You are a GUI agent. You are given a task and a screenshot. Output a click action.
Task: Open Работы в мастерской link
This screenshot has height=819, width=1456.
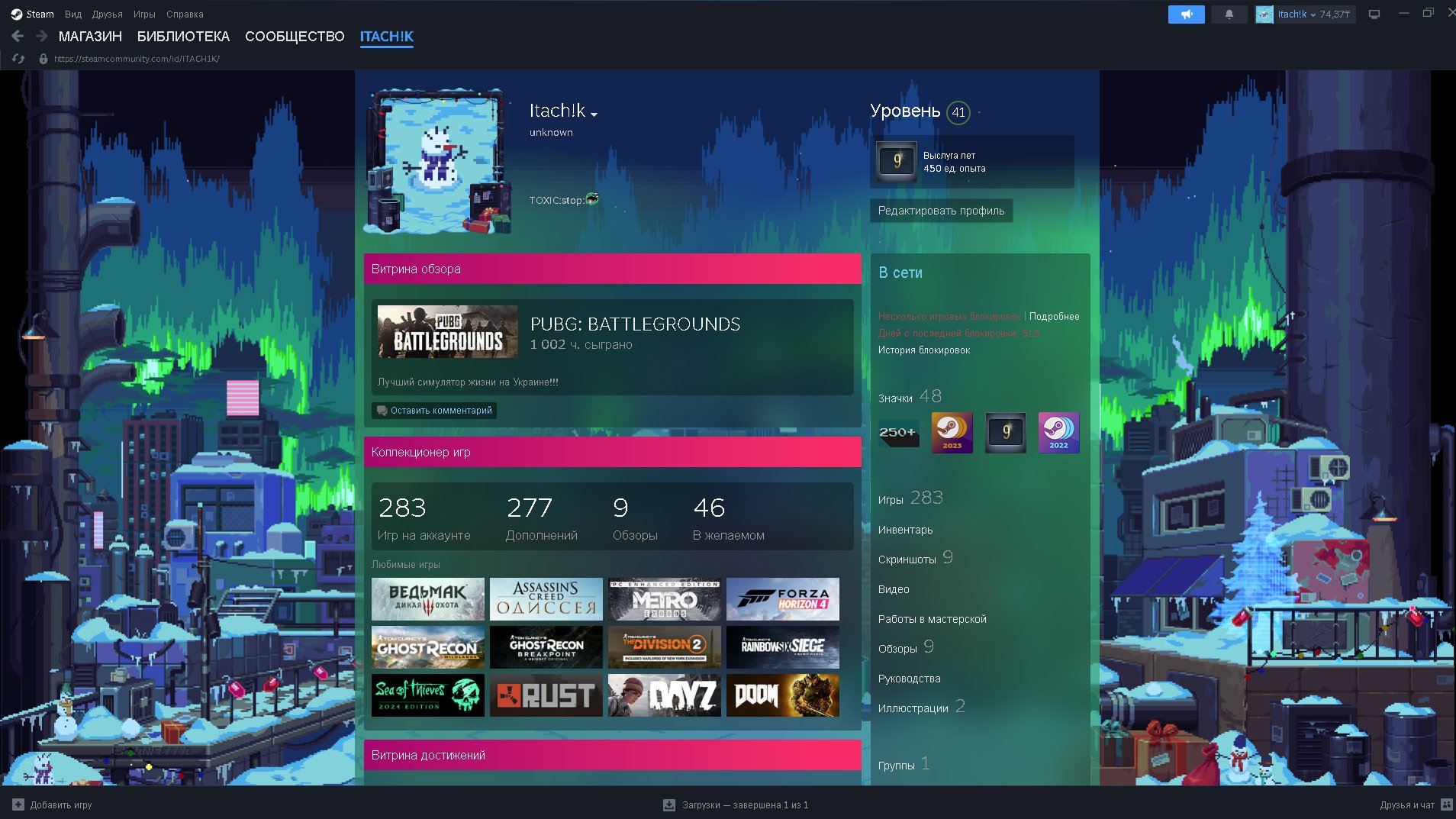tap(932, 619)
